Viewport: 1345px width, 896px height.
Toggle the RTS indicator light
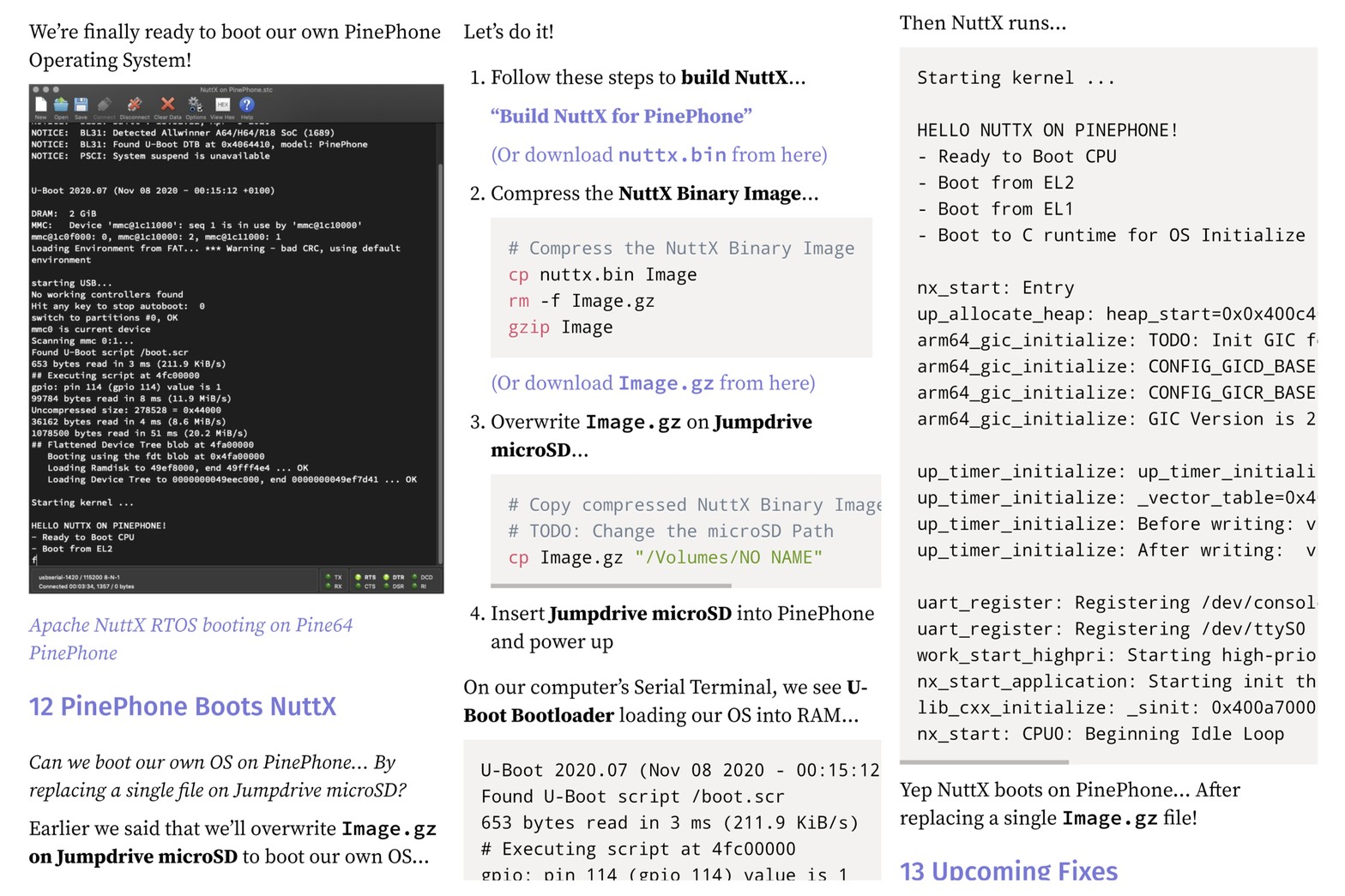point(359,577)
